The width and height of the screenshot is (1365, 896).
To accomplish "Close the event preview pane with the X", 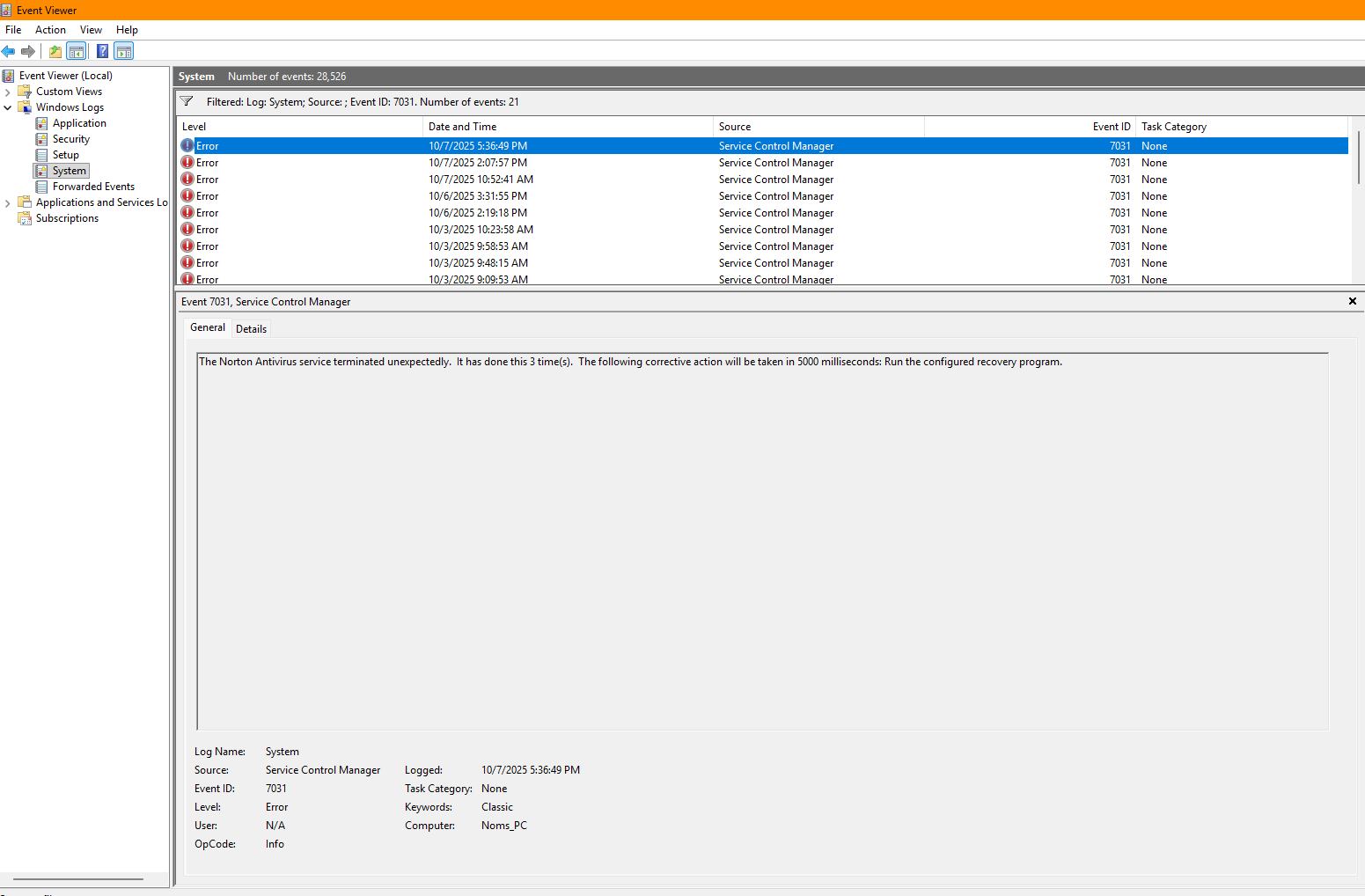I will (x=1352, y=301).
